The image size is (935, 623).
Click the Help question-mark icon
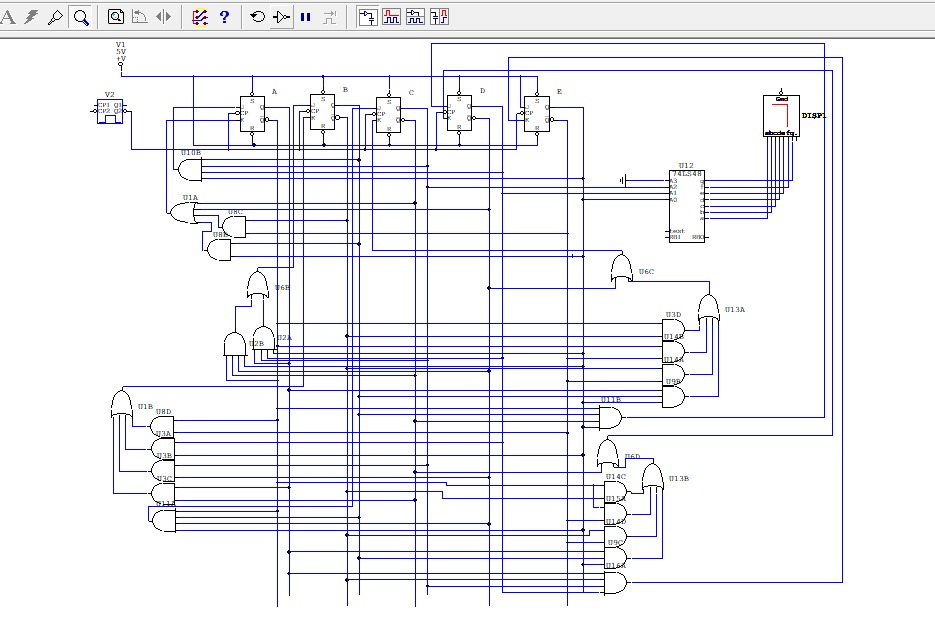(x=225, y=16)
